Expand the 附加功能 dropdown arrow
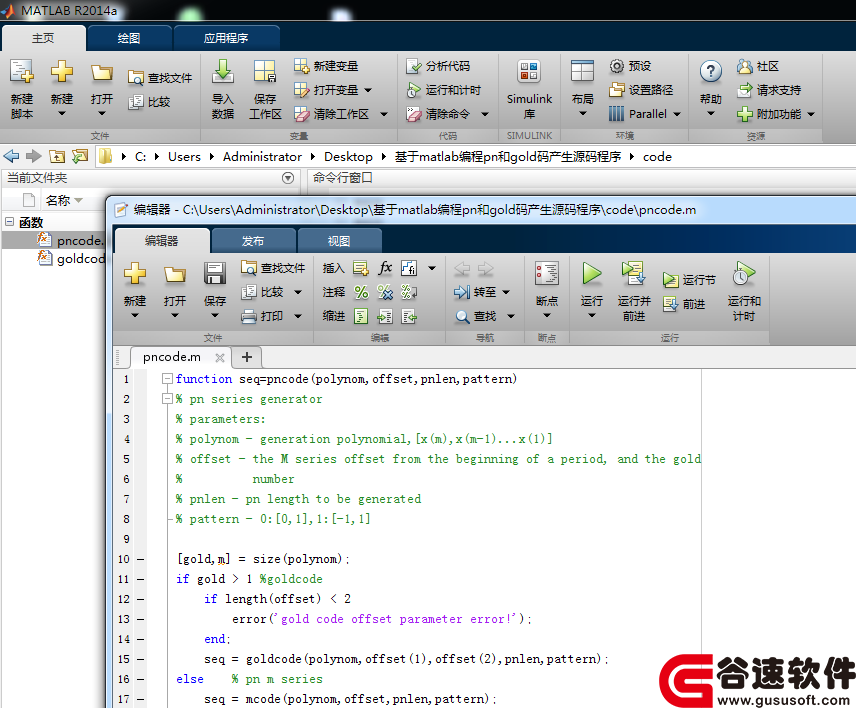Image resolution: width=856 pixels, height=708 pixels. (811, 114)
